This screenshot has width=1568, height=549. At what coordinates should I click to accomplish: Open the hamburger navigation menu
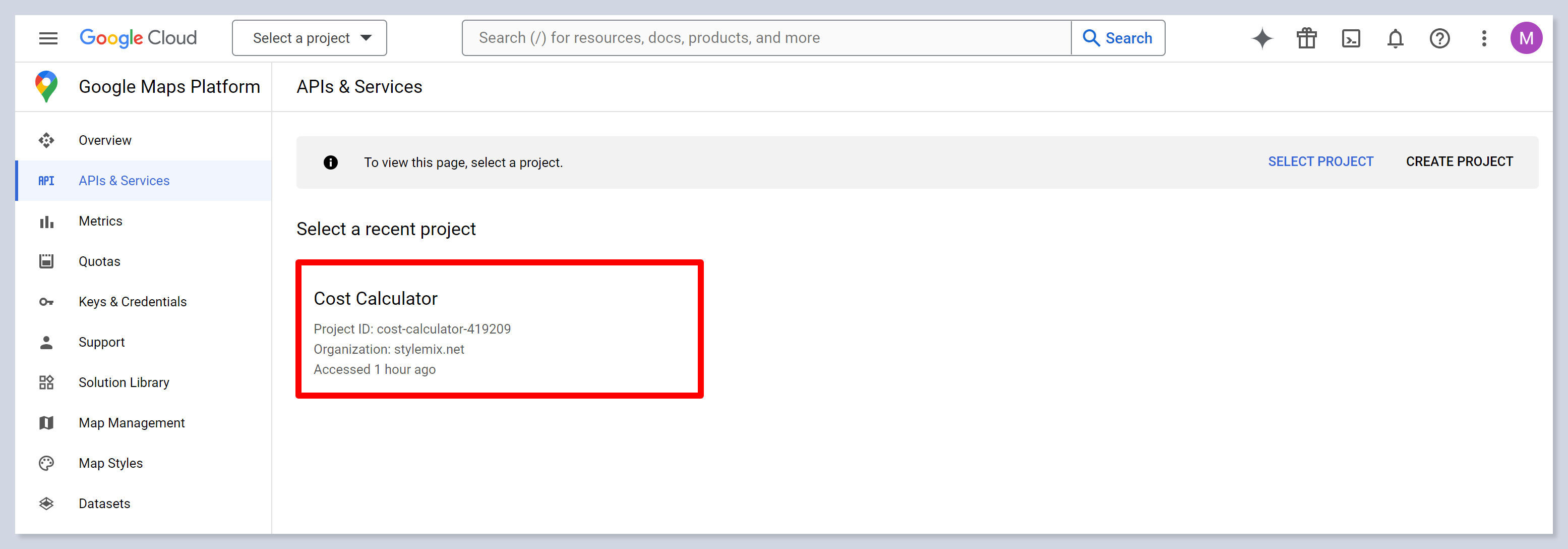pyautogui.click(x=48, y=38)
